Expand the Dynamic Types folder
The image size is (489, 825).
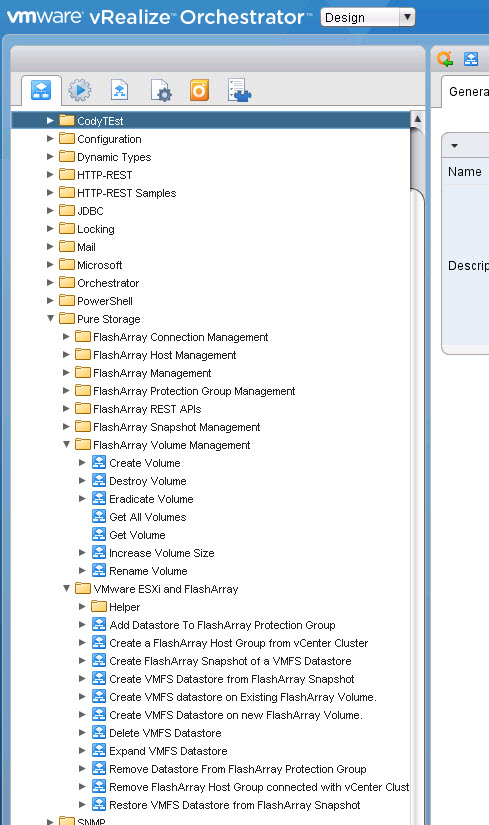[50, 156]
